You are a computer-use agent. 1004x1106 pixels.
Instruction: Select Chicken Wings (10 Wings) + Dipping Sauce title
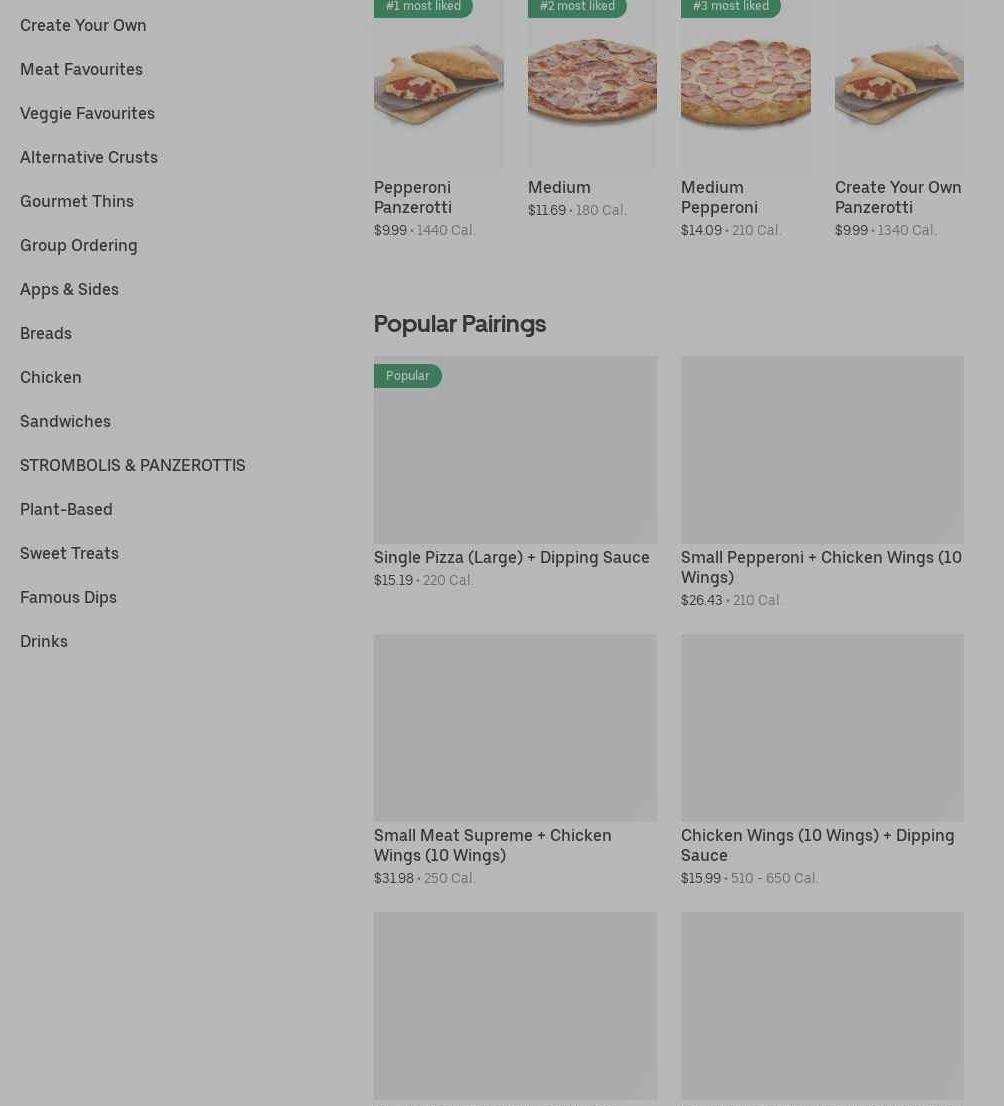(817, 845)
